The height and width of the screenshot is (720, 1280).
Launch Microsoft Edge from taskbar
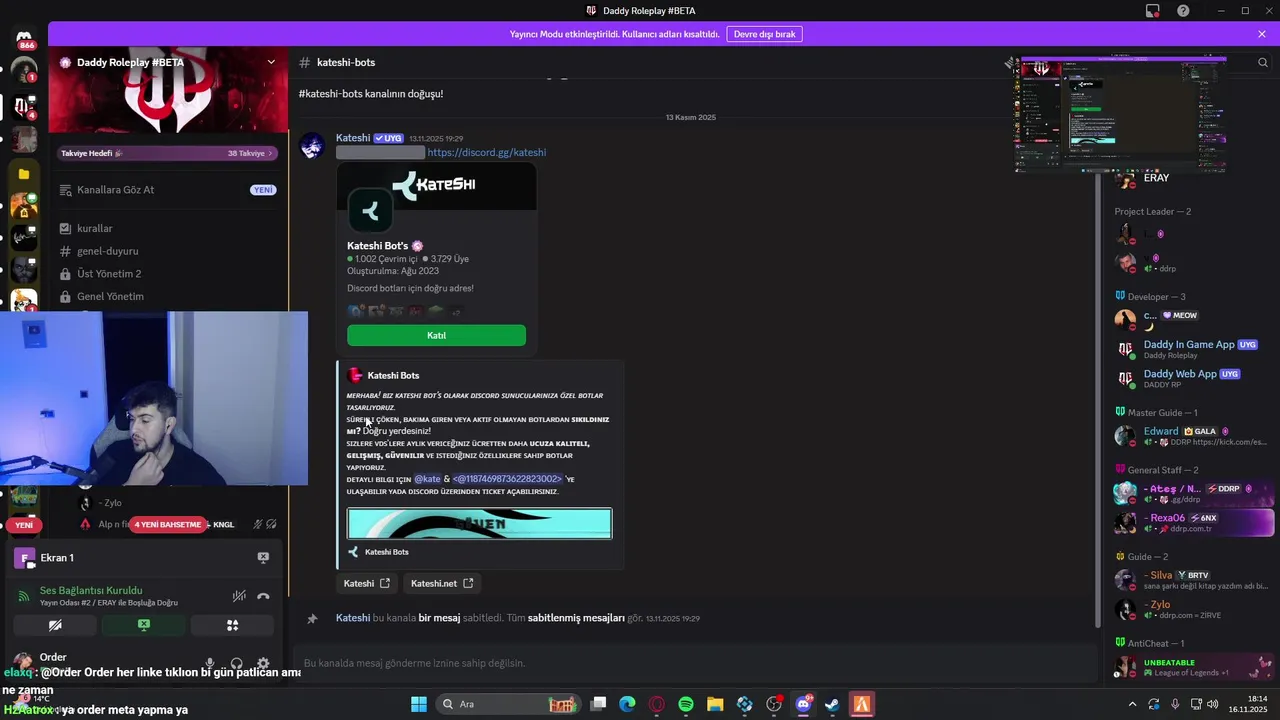tap(627, 704)
